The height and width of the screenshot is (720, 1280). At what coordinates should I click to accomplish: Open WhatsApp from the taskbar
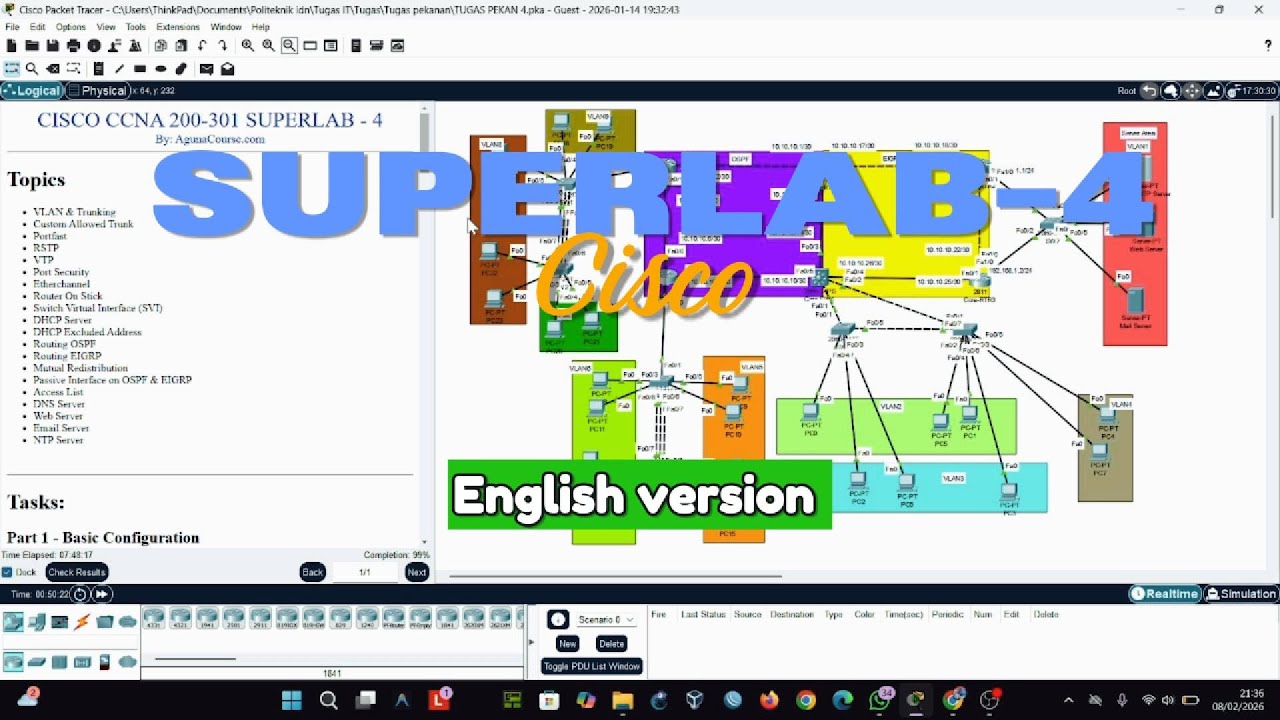tap(880, 700)
